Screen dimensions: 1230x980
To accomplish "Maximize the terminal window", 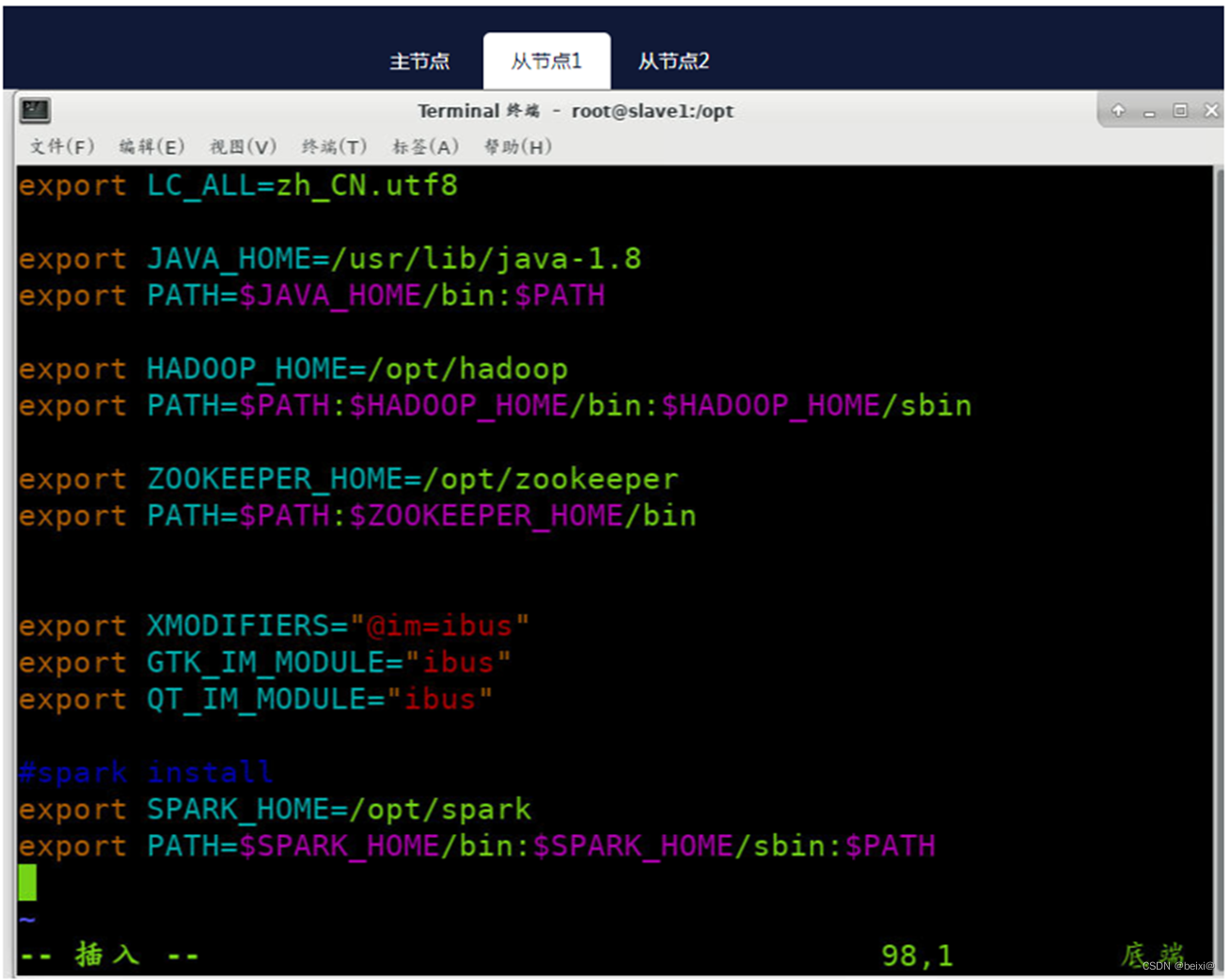I will (1180, 110).
